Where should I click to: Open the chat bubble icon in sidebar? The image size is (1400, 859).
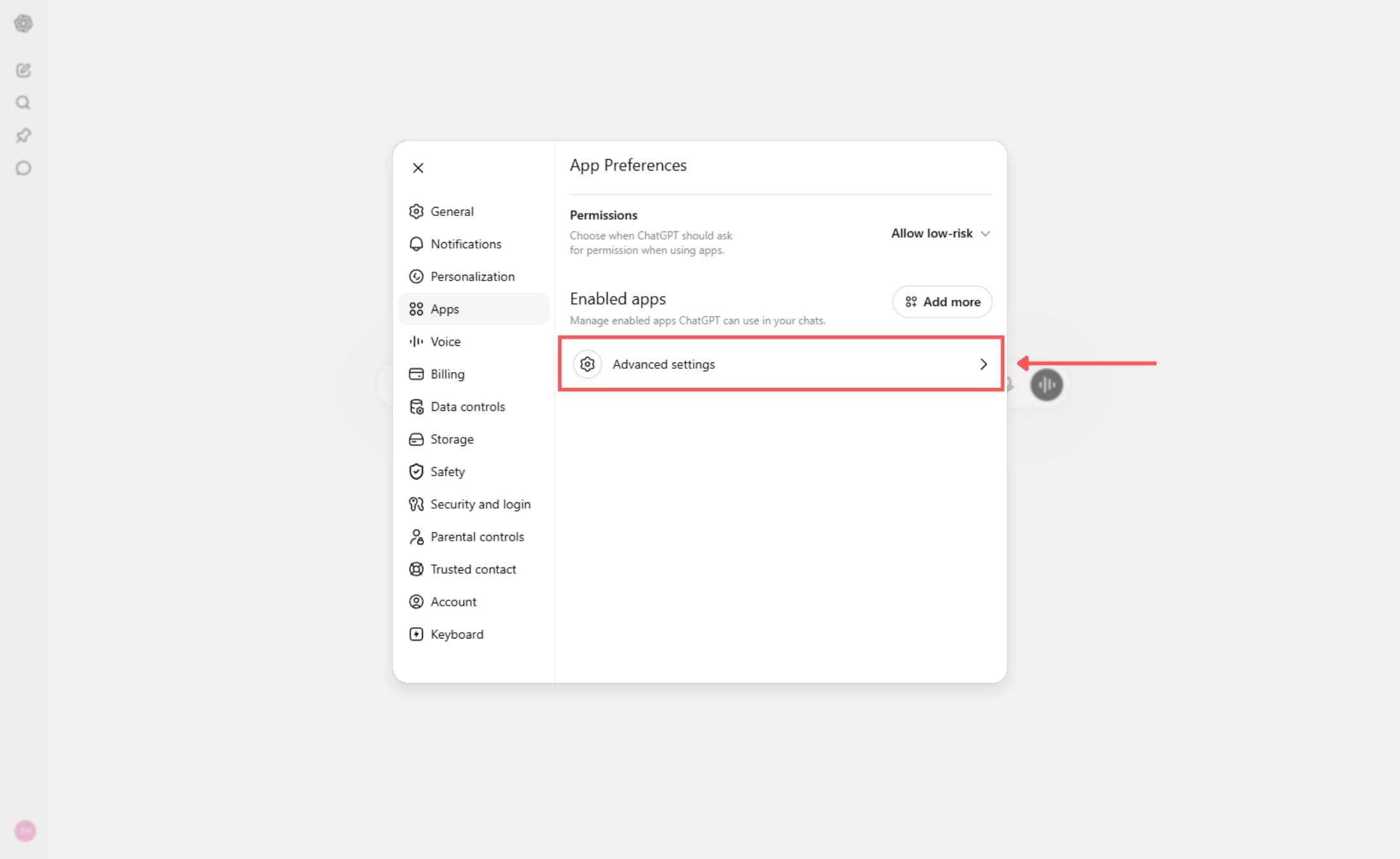coord(24,168)
